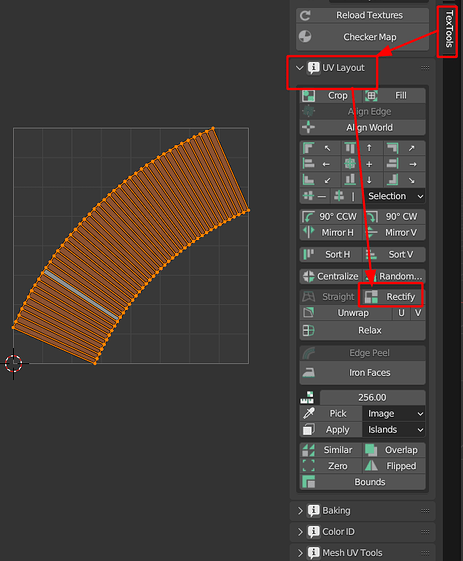Click the Iron Faces button

click(x=362, y=373)
